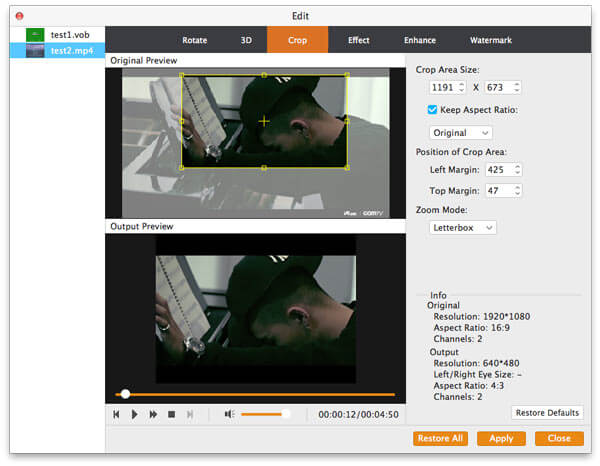Image resolution: width=600 pixels, height=466 pixels.
Task: Open the Enhance tab
Action: 420,40
